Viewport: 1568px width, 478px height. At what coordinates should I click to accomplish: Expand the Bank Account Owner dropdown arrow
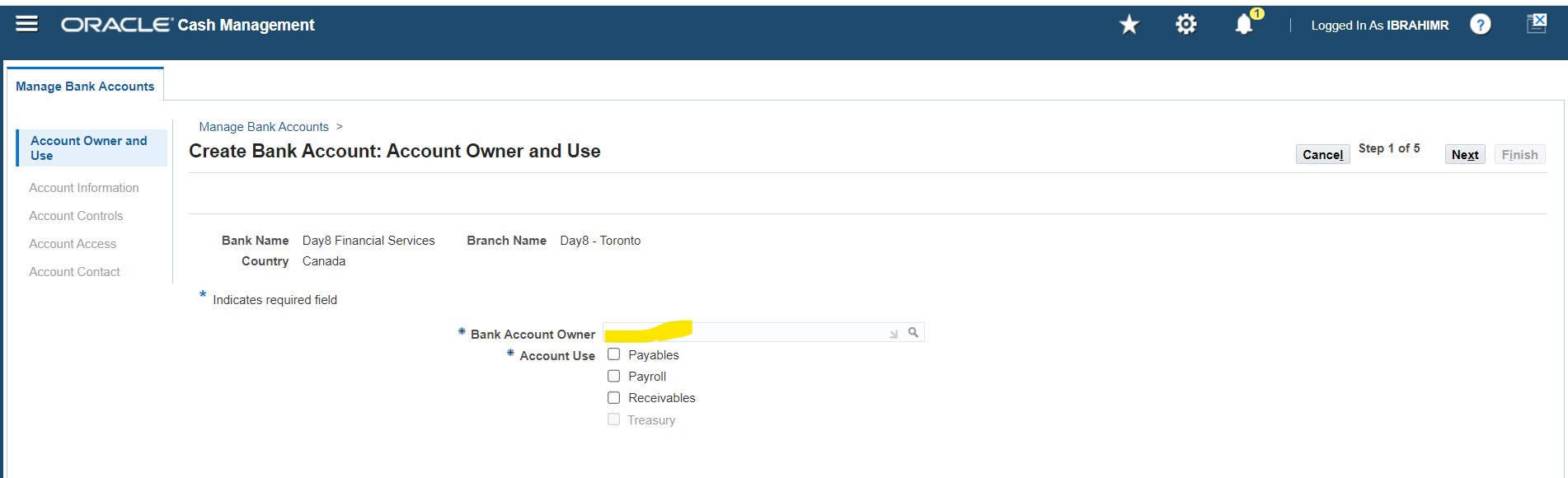[x=894, y=334]
